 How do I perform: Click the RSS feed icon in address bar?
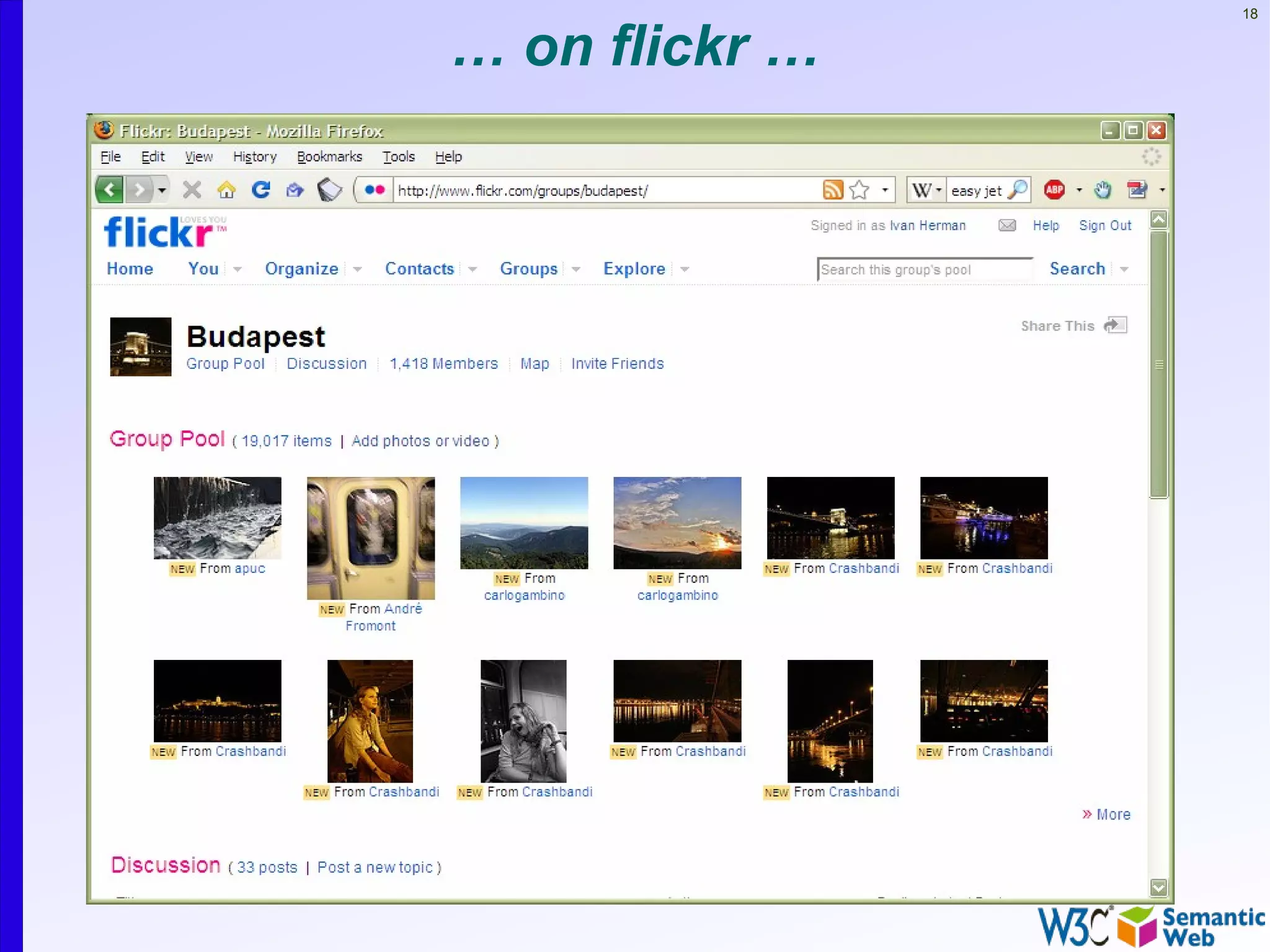pos(832,190)
